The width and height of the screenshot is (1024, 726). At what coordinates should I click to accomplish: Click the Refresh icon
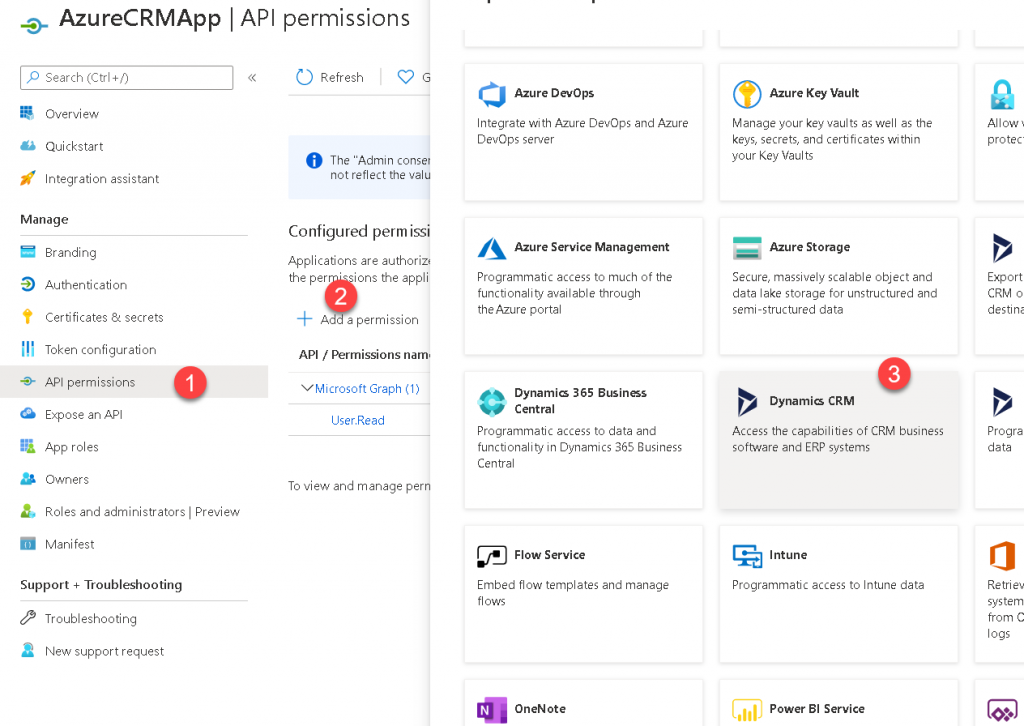(x=302, y=77)
